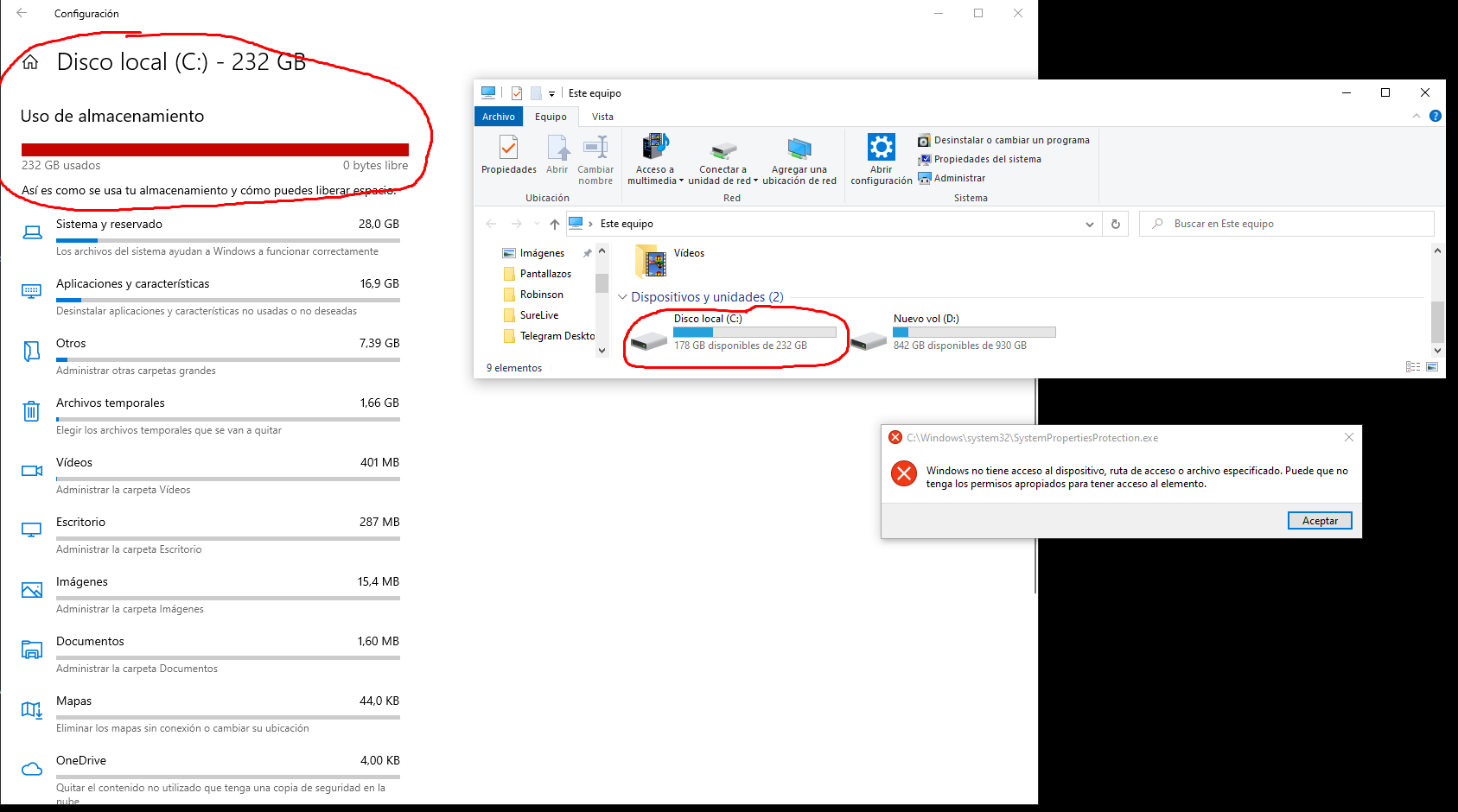Refresh the Este equipo address bar
The width and height of the screenshot is (1458, 812).
click(x=1116, y=224)
